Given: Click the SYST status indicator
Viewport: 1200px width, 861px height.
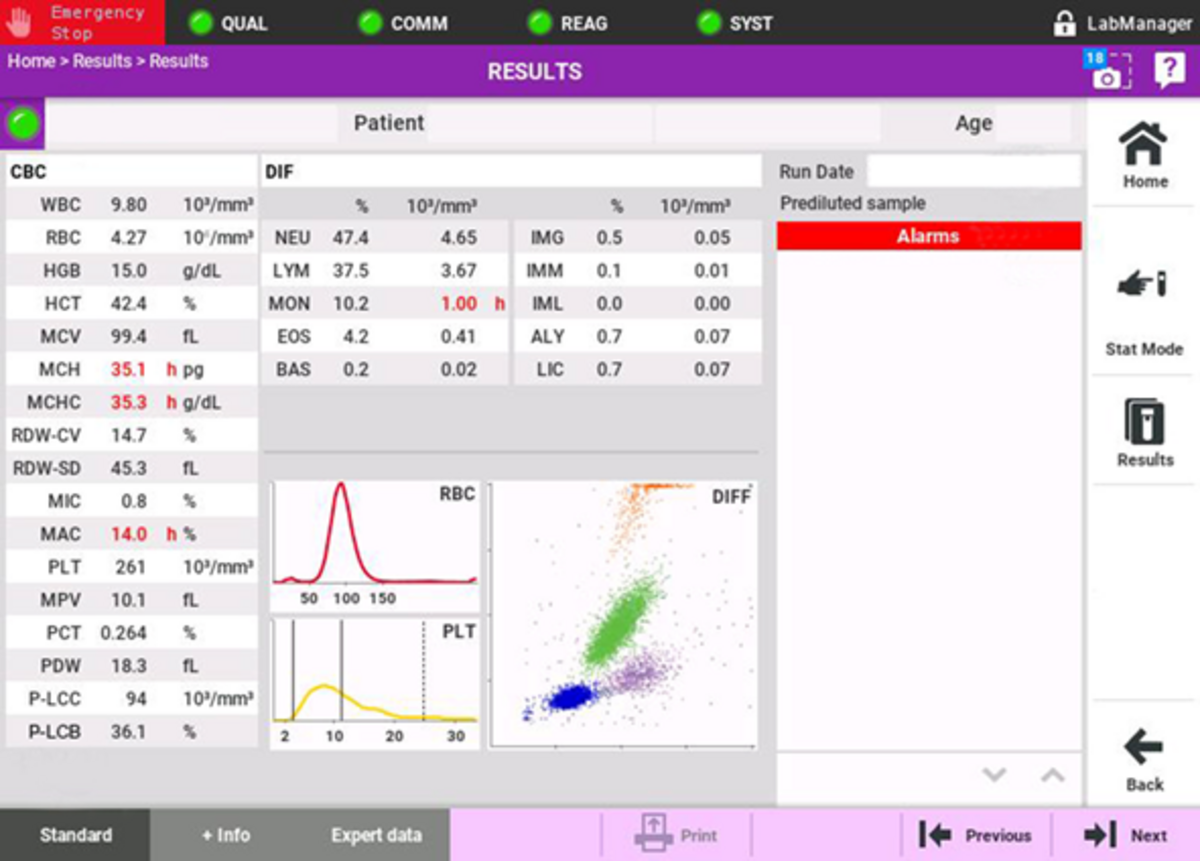Looking at the screenshot, I should [705, 23].
